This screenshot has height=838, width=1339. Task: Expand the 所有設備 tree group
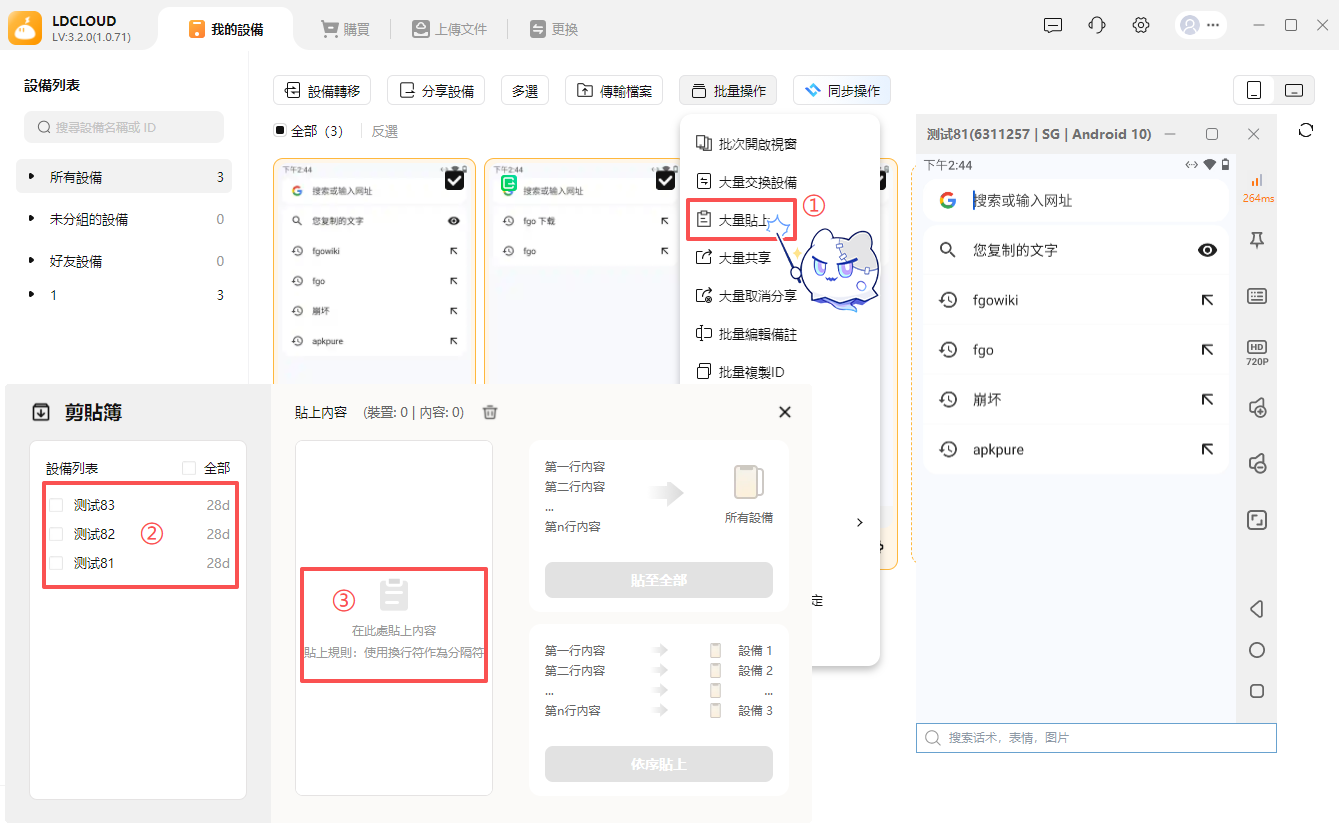(x=32, y=177)
